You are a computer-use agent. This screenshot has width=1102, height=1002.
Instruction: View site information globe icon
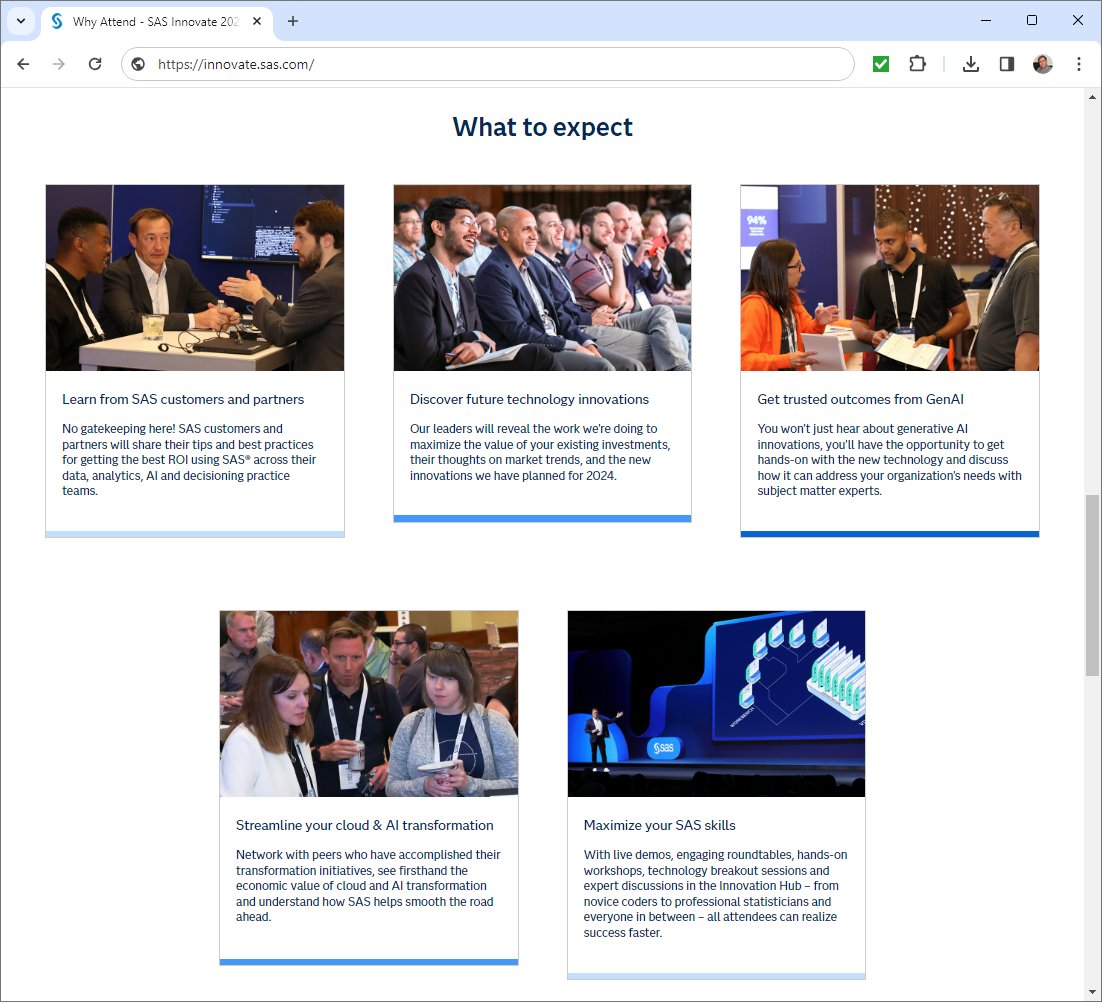pos(138,64)
